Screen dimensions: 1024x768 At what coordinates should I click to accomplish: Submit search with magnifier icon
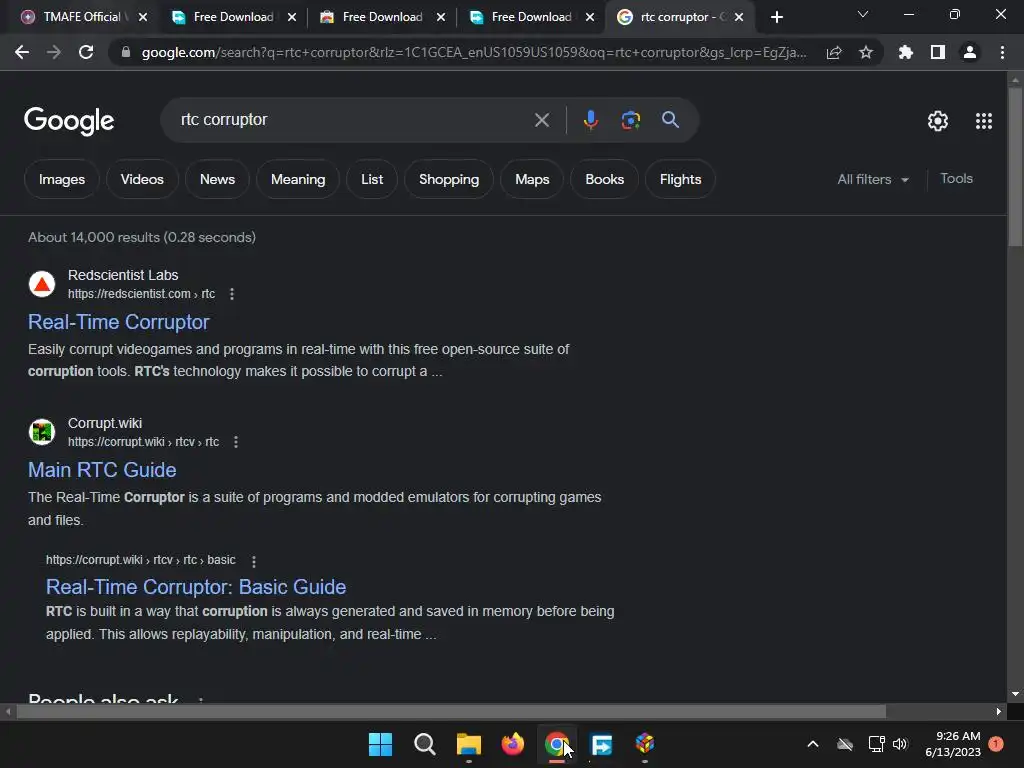click(670, 120)
